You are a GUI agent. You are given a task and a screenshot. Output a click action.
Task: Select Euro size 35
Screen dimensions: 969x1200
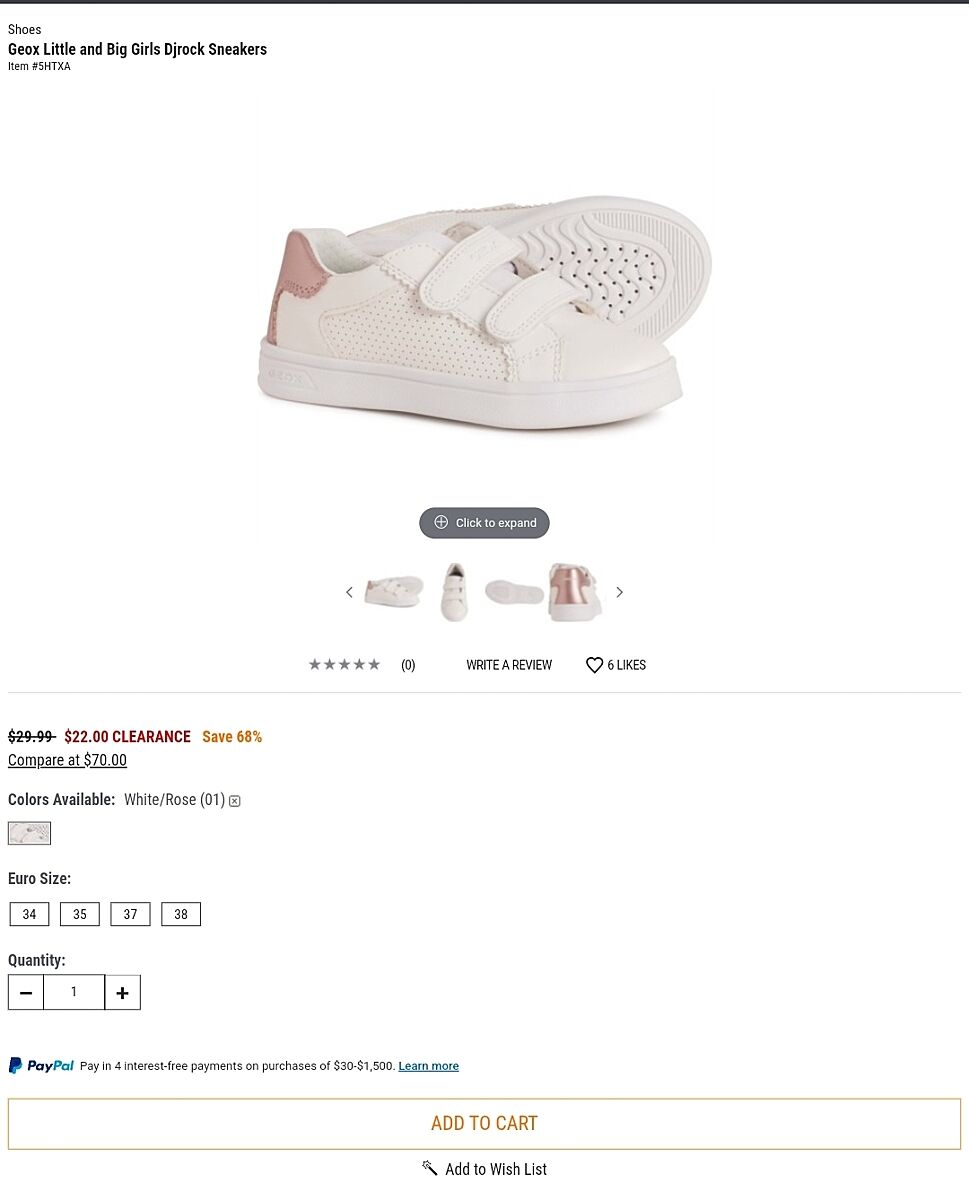[x=80, y=914]
